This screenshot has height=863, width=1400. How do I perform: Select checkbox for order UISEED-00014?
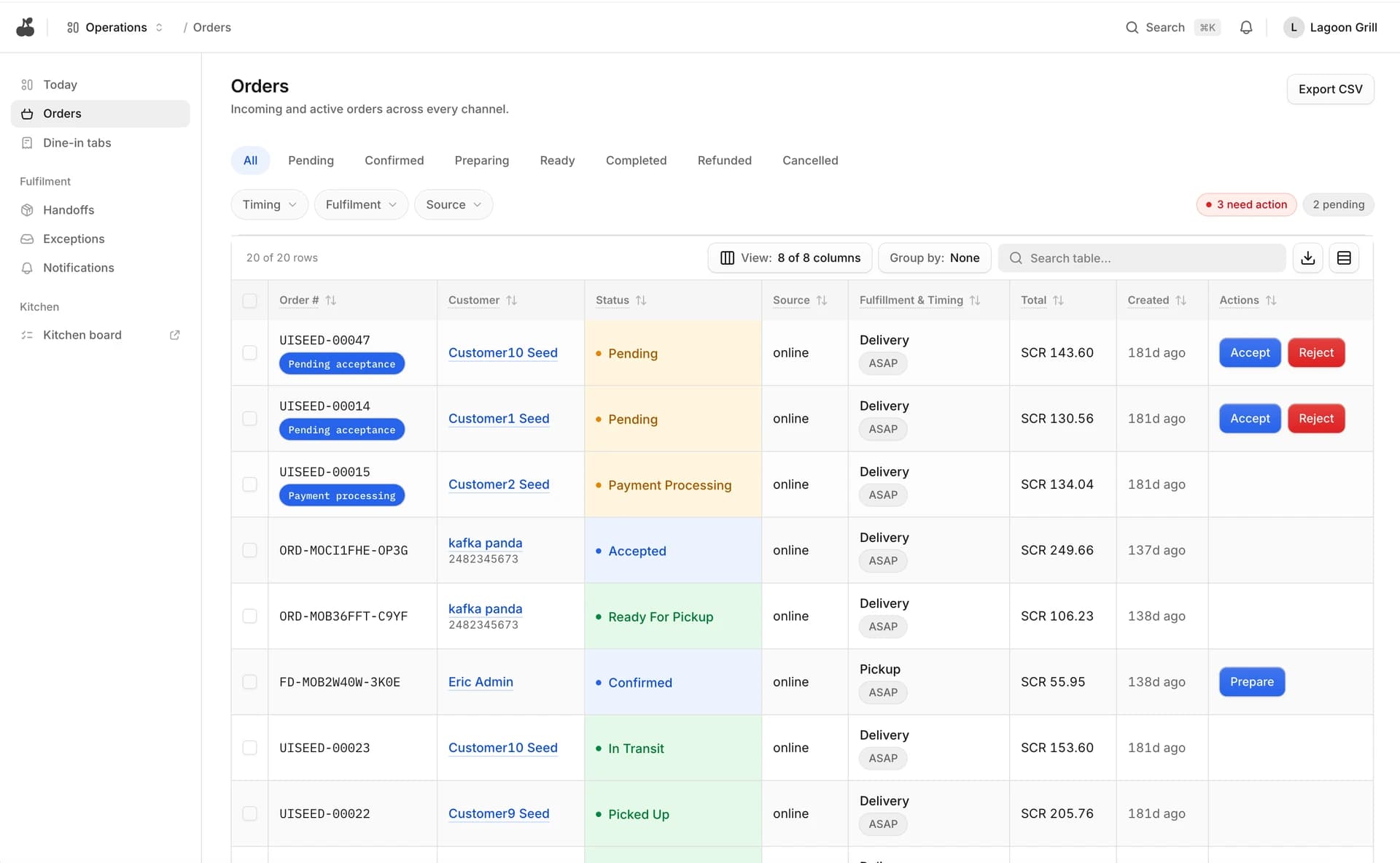click(249, 418)
